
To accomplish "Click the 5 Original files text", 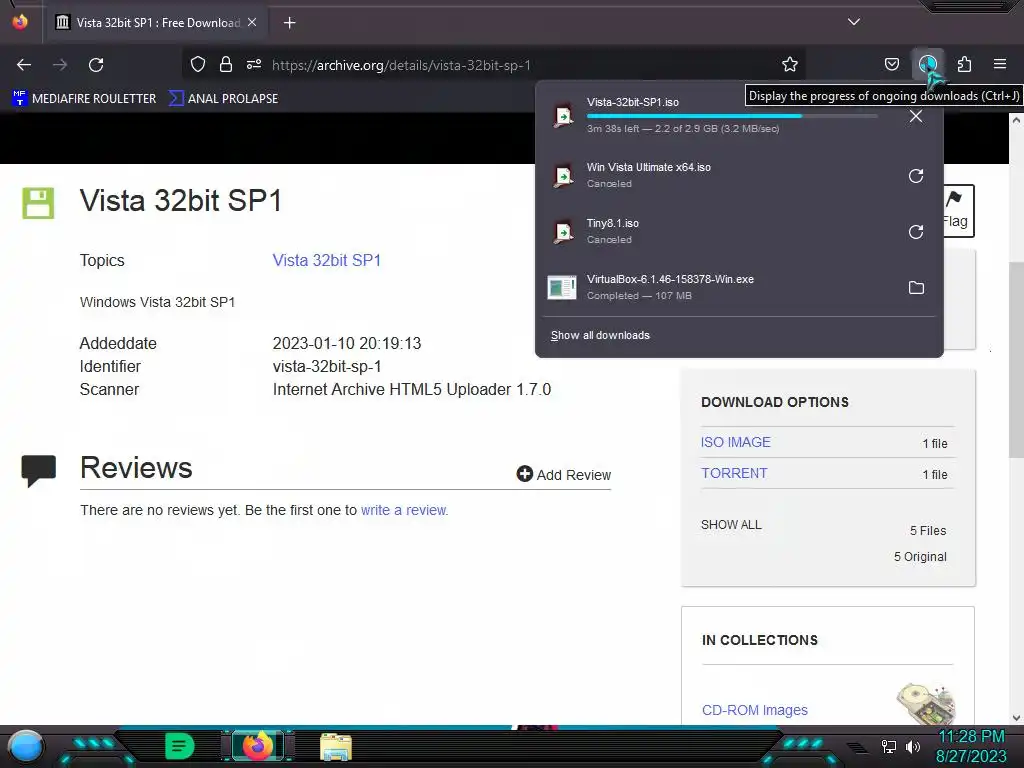I will click(x=920, y=556).
